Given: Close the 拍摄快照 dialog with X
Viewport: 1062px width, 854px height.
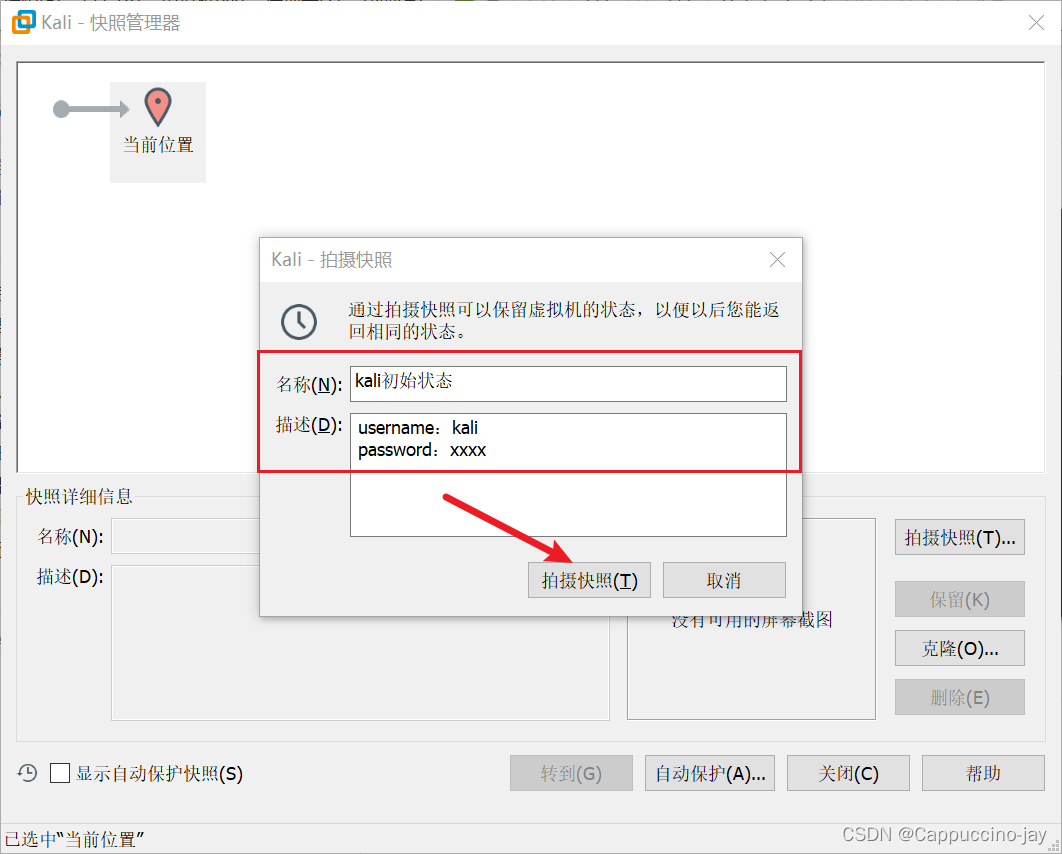Looking at the screenshot, I should [778, 259].
